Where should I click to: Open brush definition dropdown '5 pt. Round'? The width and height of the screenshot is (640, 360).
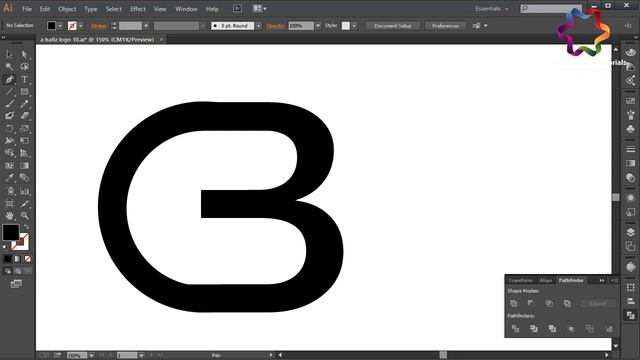pyautogui.click(x=258, y=26)
